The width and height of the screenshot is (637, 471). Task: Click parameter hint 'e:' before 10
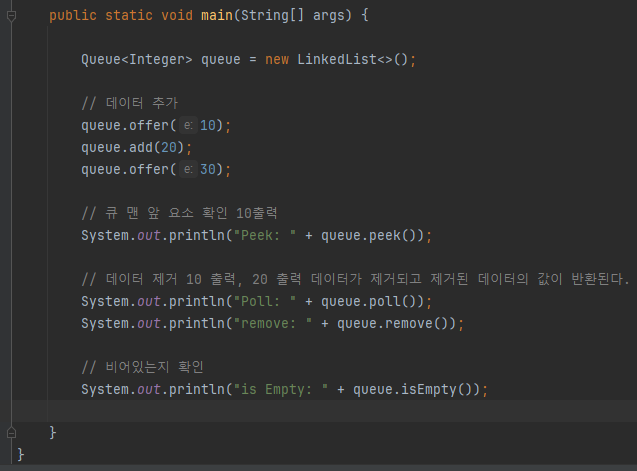click(188, 125)
